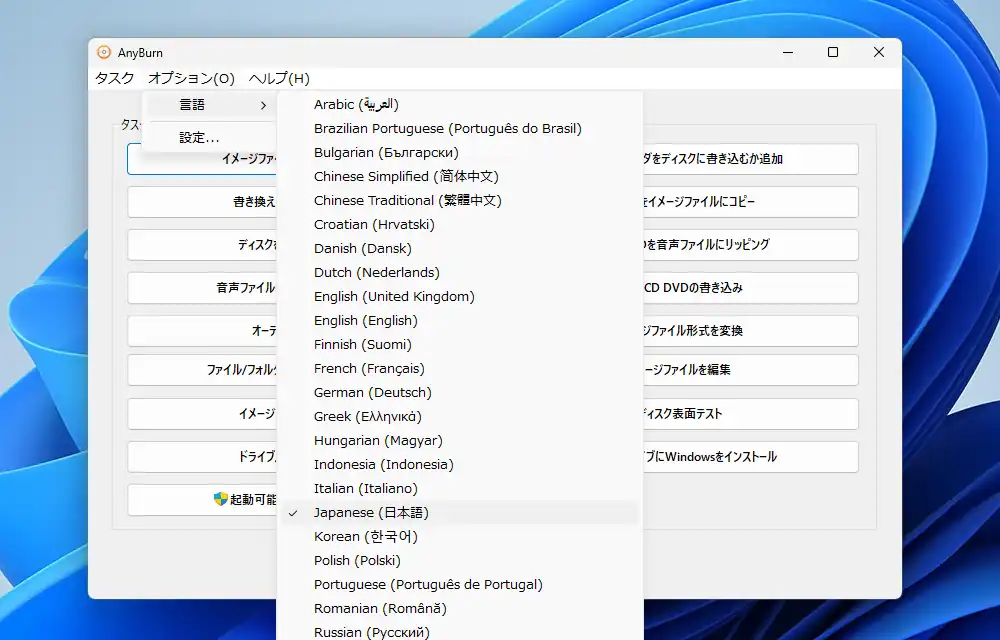Choose 設定... from the options menu

click(x=199, y=137)
